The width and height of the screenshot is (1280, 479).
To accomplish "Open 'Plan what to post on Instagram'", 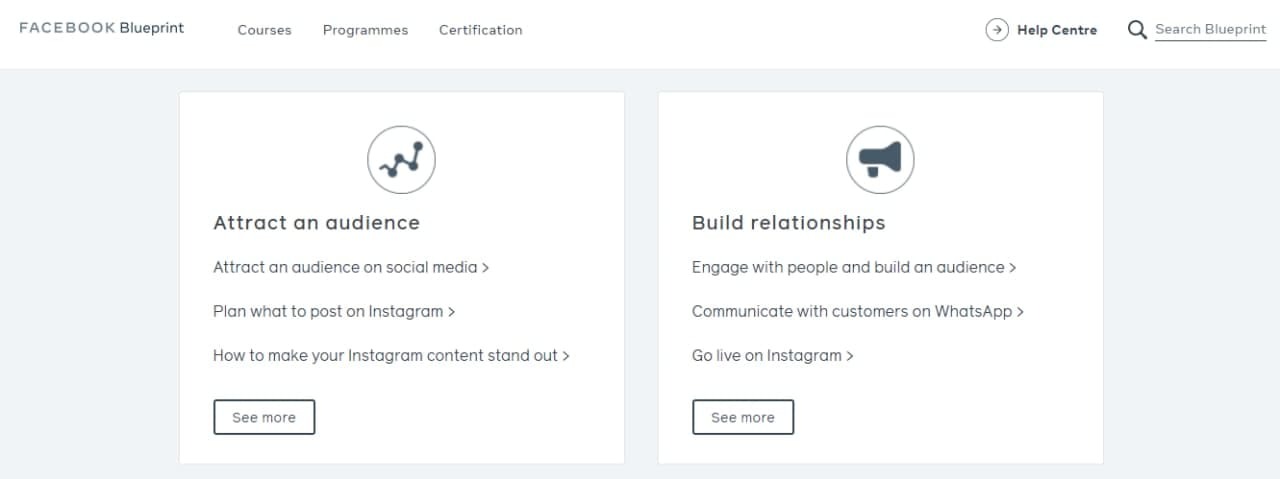I will coord(333,311).
